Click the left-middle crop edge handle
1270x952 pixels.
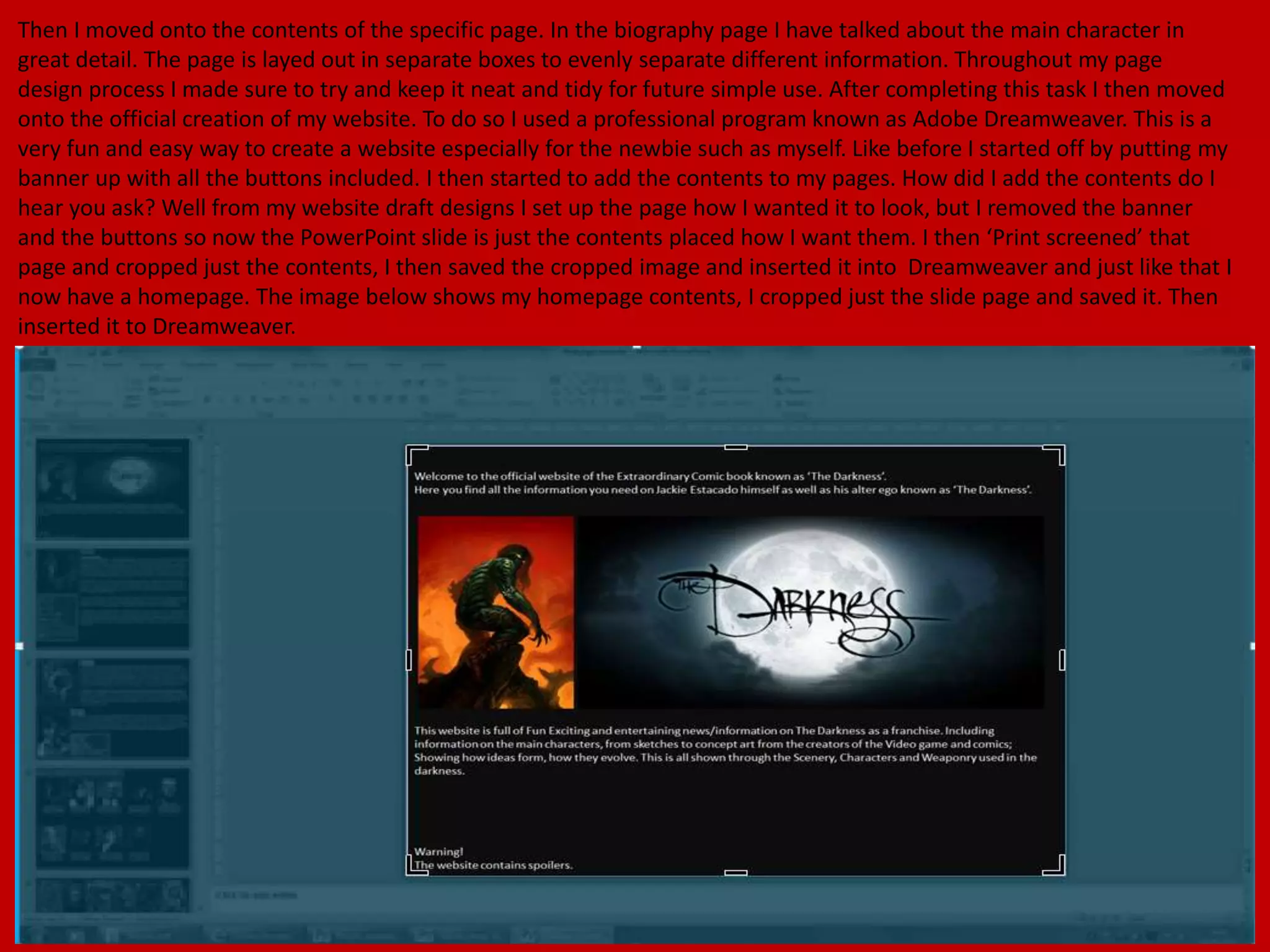point(409,660)
